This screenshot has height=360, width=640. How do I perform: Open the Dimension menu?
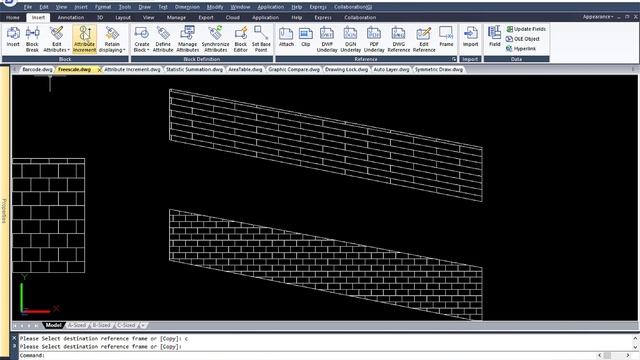pos(187,7)
